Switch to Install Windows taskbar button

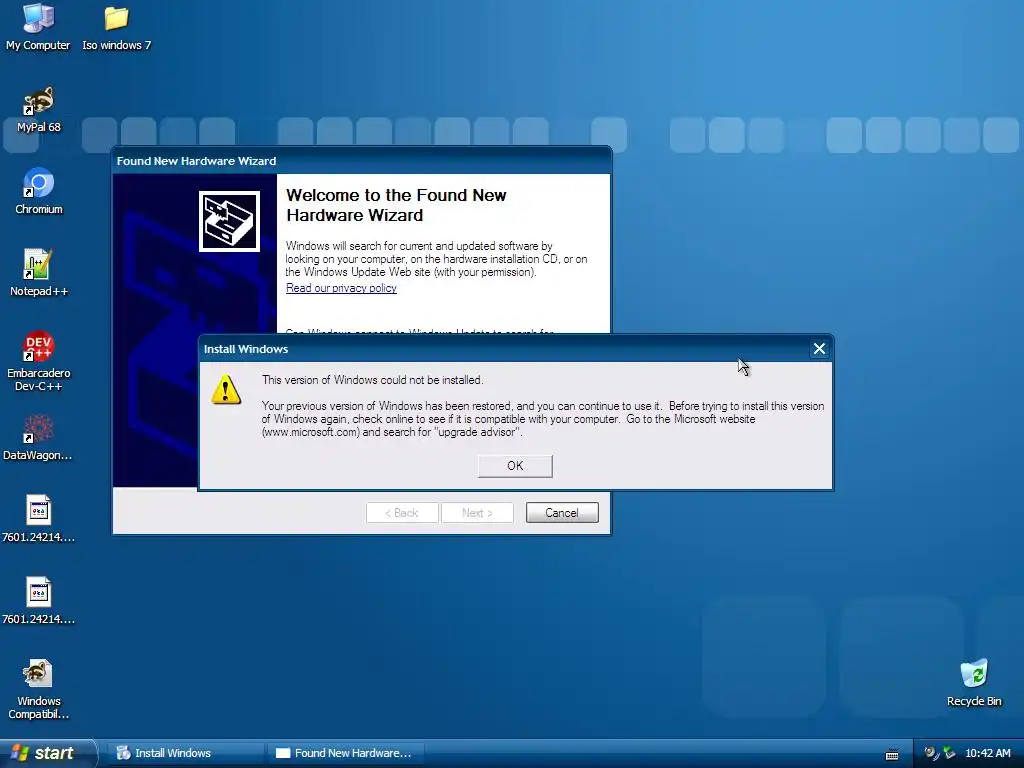(x=186, y=753)
